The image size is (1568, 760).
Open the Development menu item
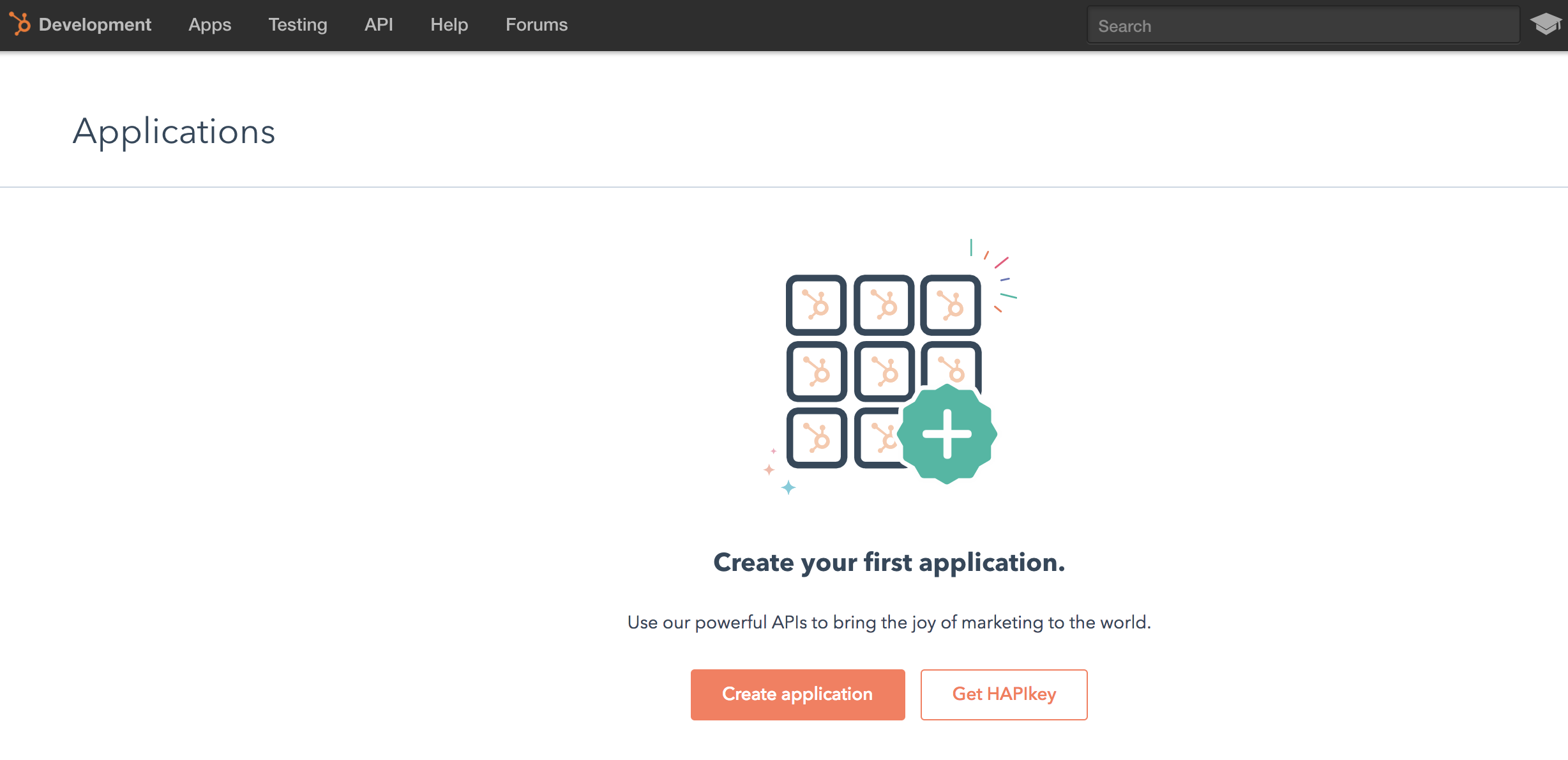coord(94,25)
